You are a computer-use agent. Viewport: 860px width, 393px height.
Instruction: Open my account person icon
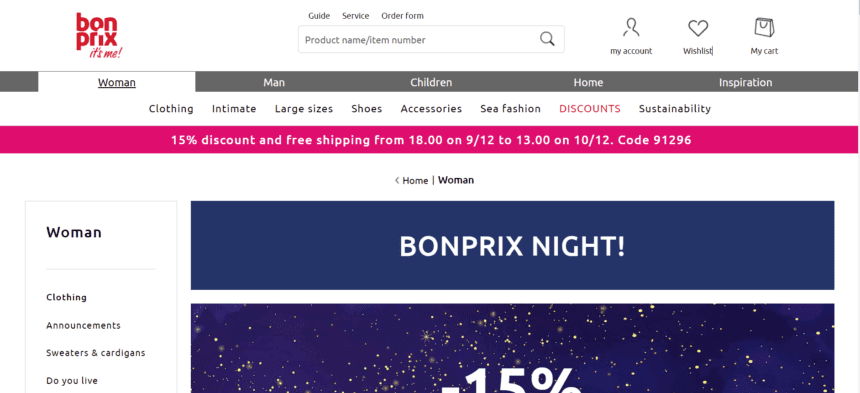(x=631, y=27)
